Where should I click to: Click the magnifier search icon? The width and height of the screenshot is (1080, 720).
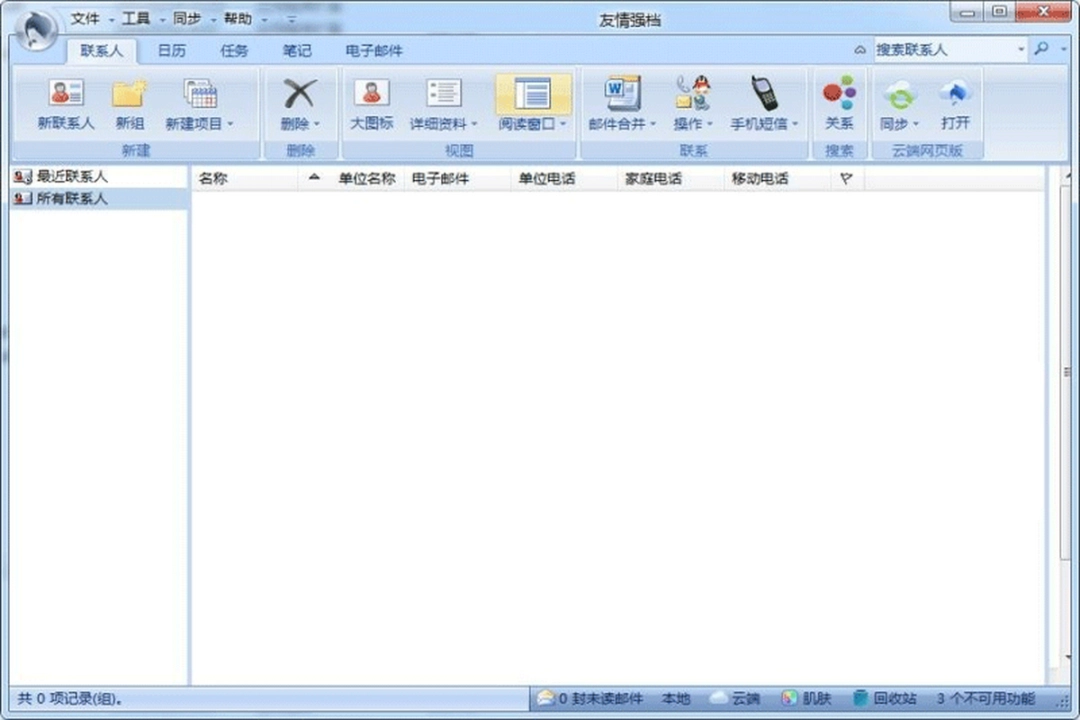click(1040, 48)
